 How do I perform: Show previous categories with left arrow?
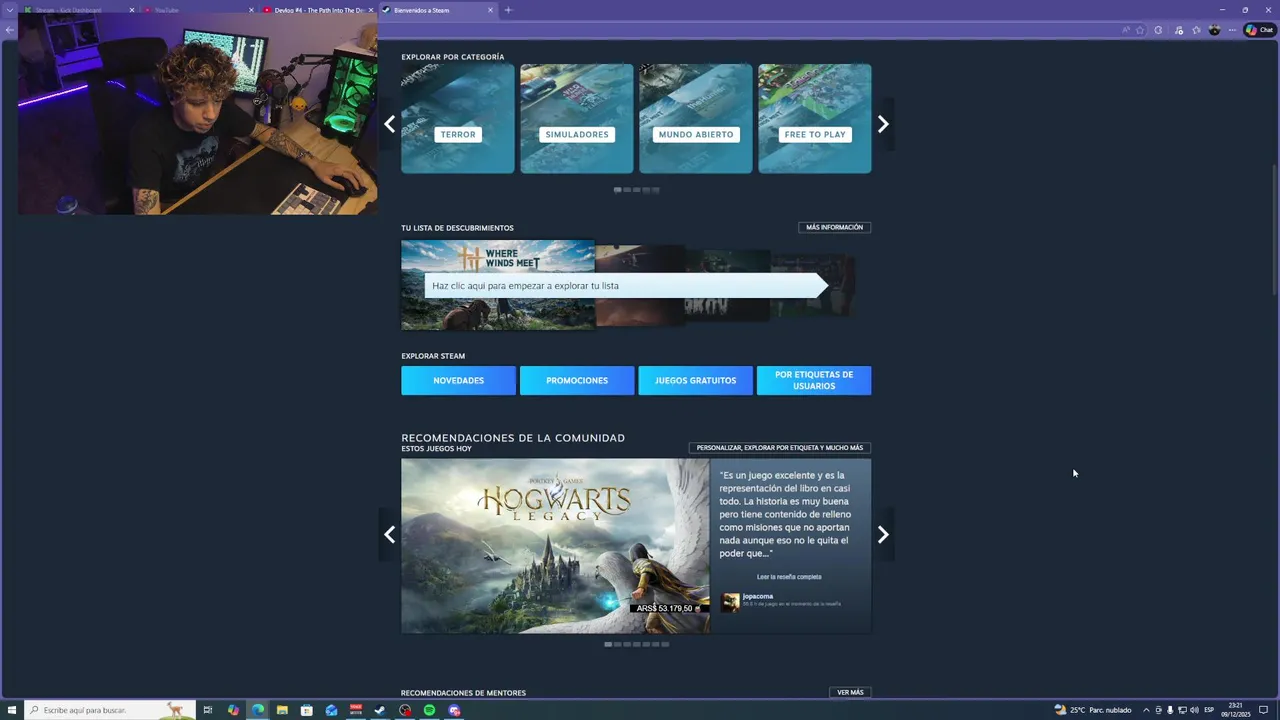tap(389, 124)
